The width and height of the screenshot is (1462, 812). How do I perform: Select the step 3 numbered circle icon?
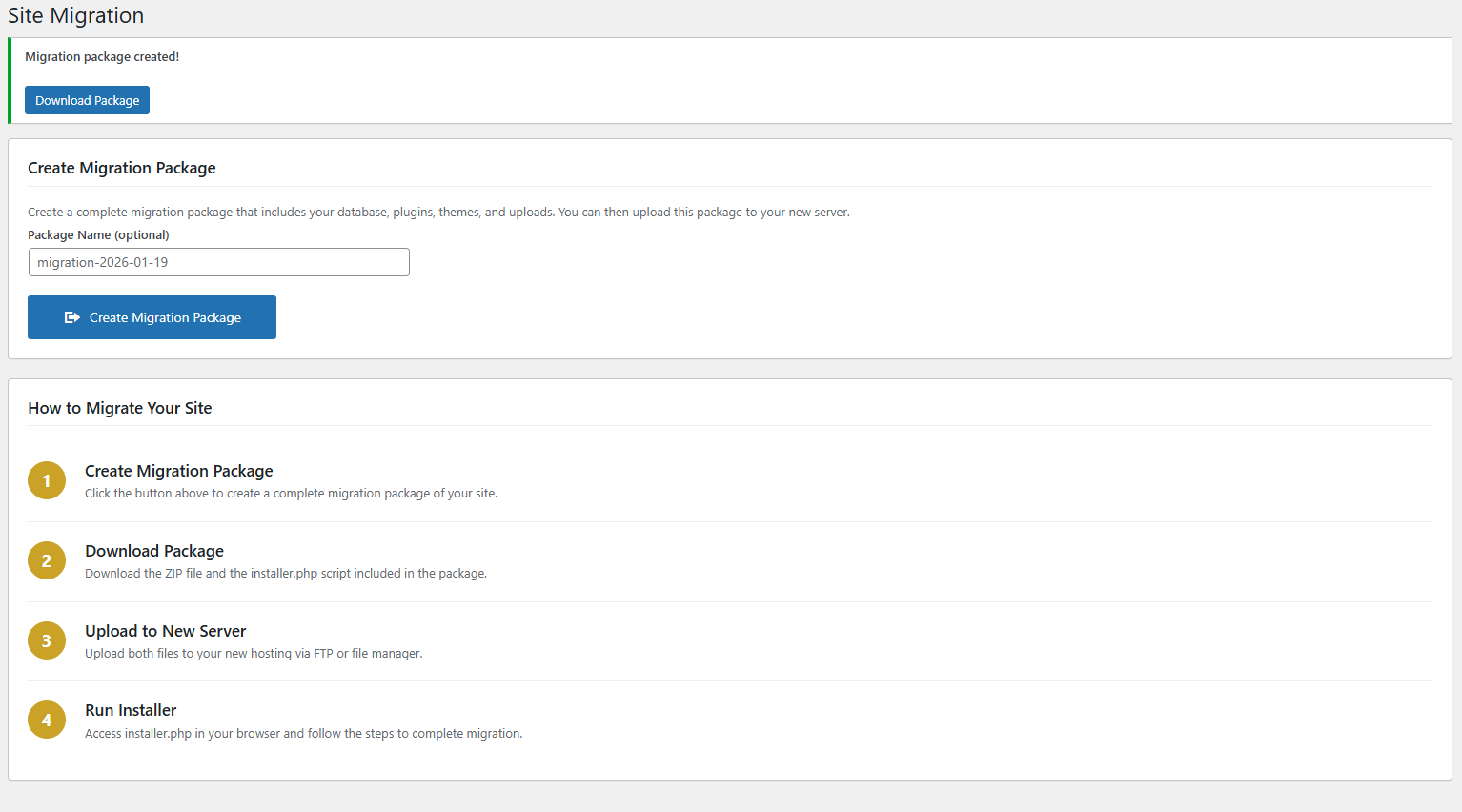tap(47, 640)
